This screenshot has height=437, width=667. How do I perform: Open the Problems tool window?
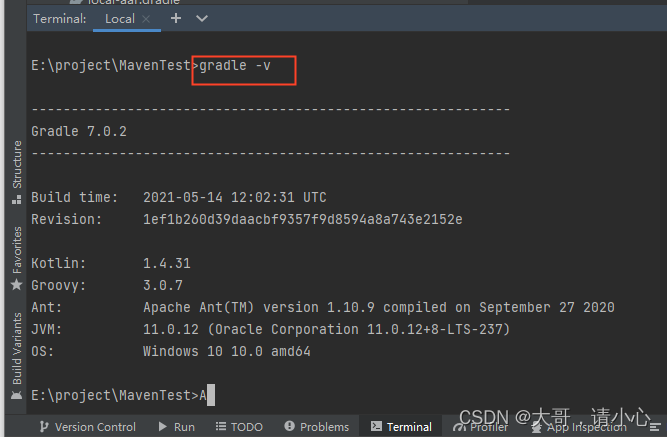point(317,427)
